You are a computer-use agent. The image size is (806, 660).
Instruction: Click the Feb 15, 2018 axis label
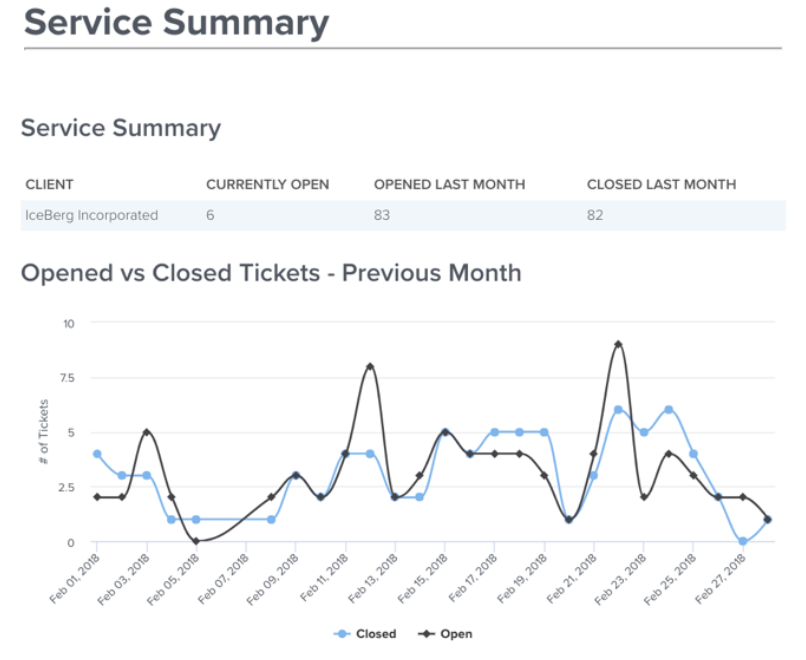point(422,579)
